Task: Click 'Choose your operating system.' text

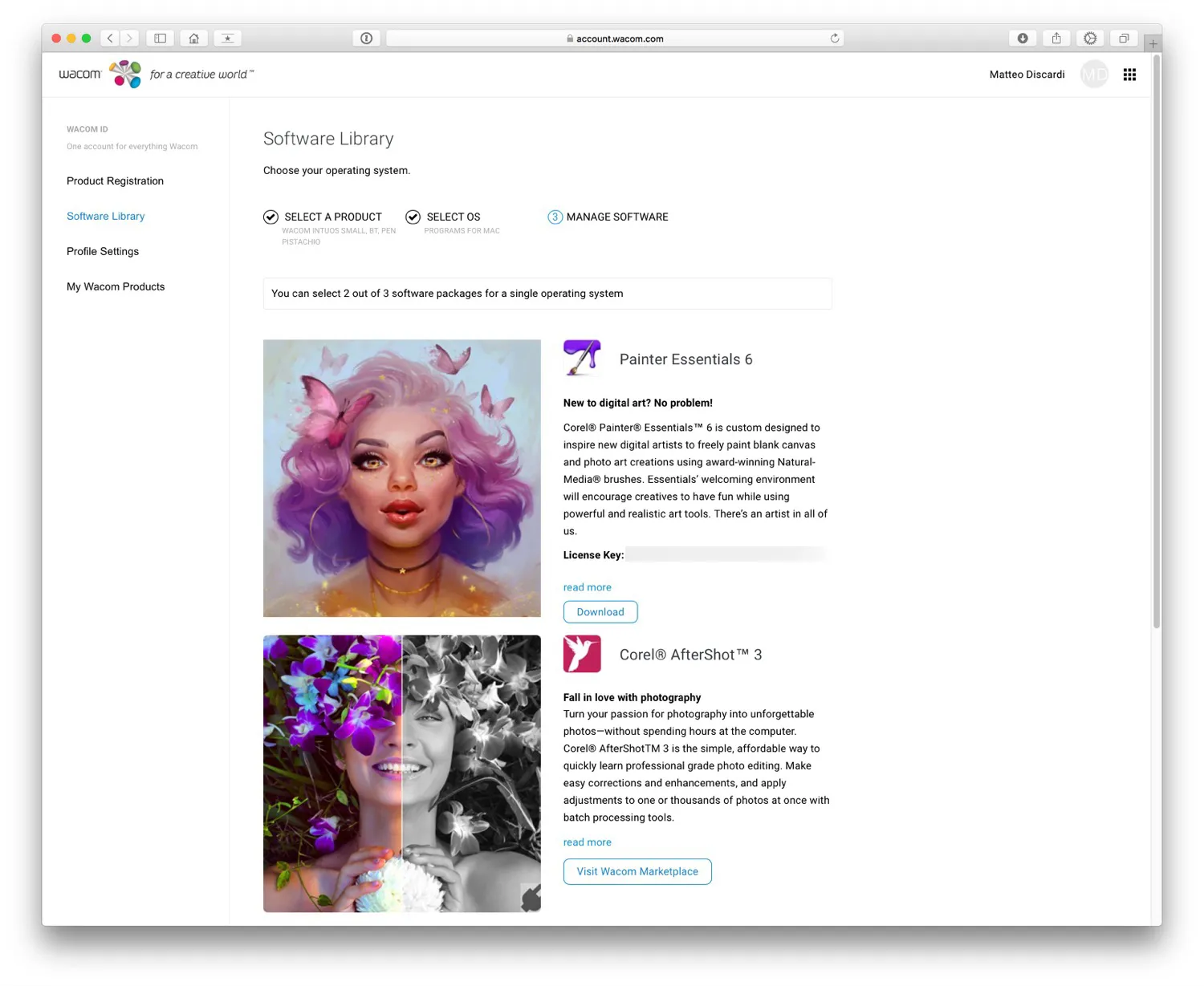Action: (336, 170)
